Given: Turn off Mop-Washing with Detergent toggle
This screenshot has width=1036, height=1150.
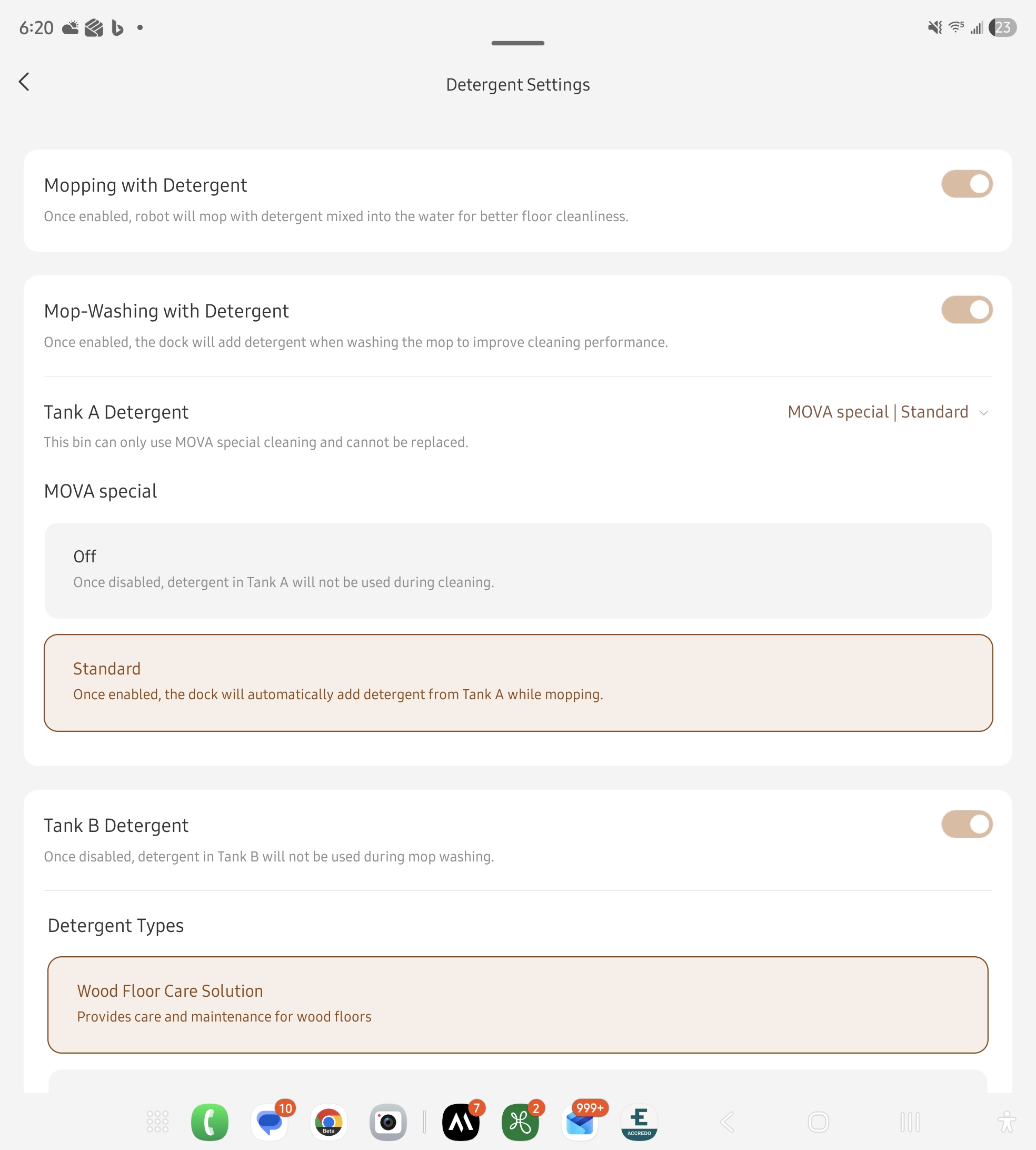Looking at the screenshot, I should (967, 310).
